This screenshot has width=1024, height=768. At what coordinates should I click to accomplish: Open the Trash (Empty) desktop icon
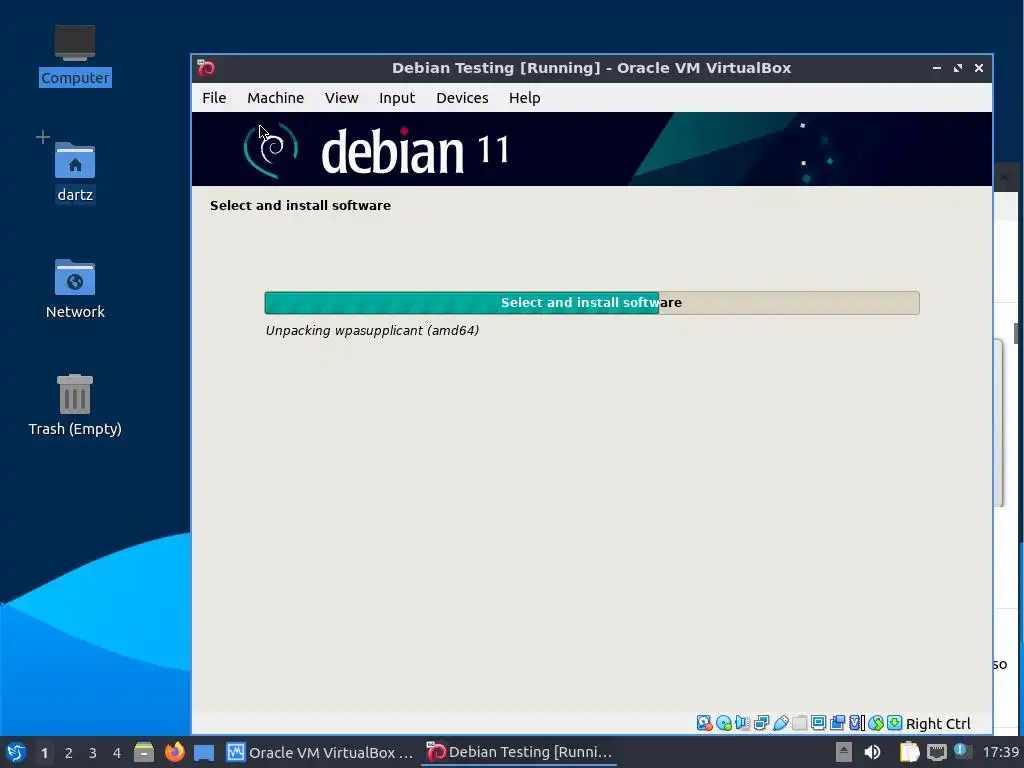coord(74,406)
